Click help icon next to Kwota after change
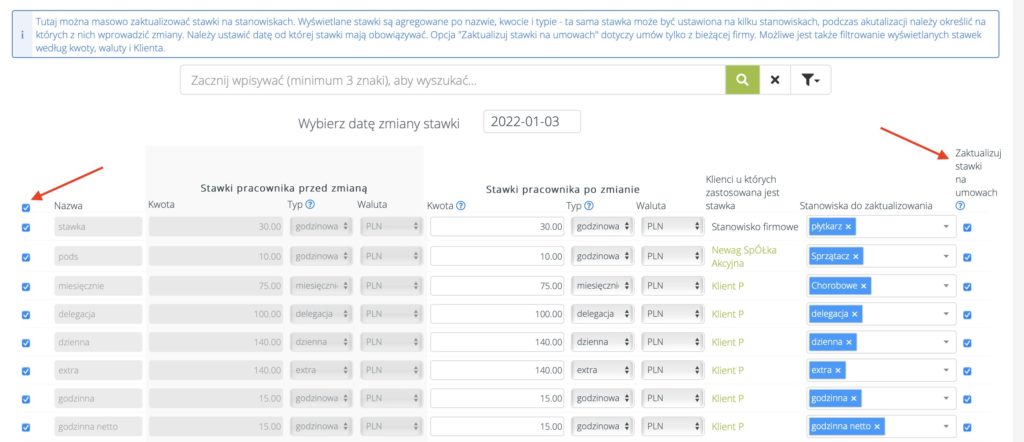This screenshot has height=442, width=1024. click(x=461, y=206)
